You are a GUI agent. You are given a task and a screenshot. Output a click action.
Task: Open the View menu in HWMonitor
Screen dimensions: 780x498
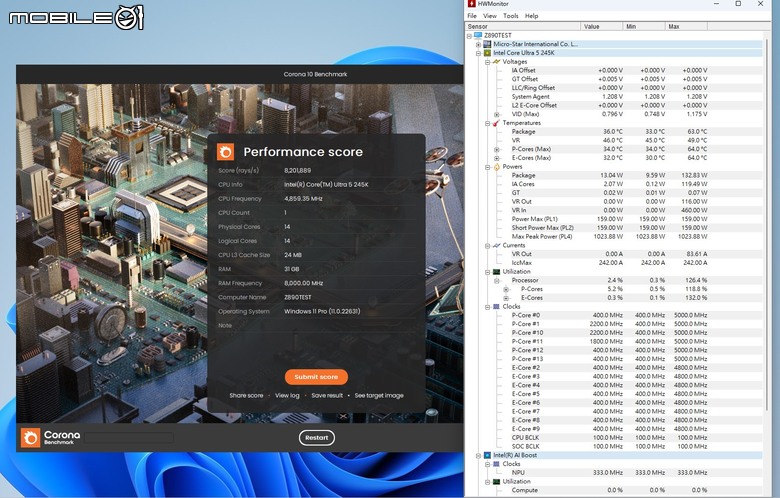tap(490, 16)
